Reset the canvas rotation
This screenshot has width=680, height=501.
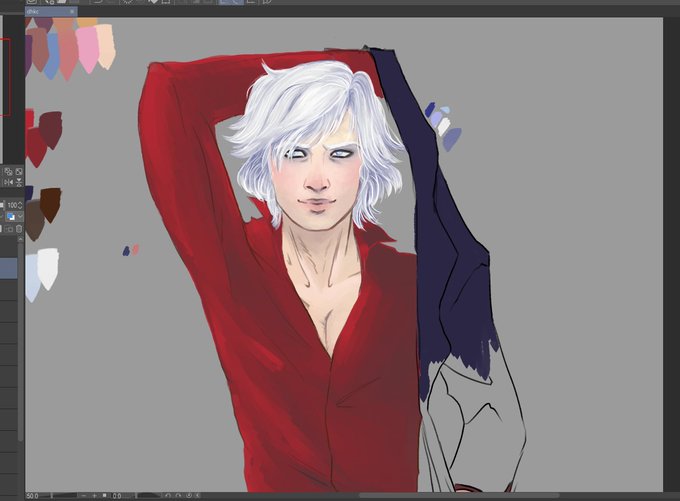click(x=189, y=495)
